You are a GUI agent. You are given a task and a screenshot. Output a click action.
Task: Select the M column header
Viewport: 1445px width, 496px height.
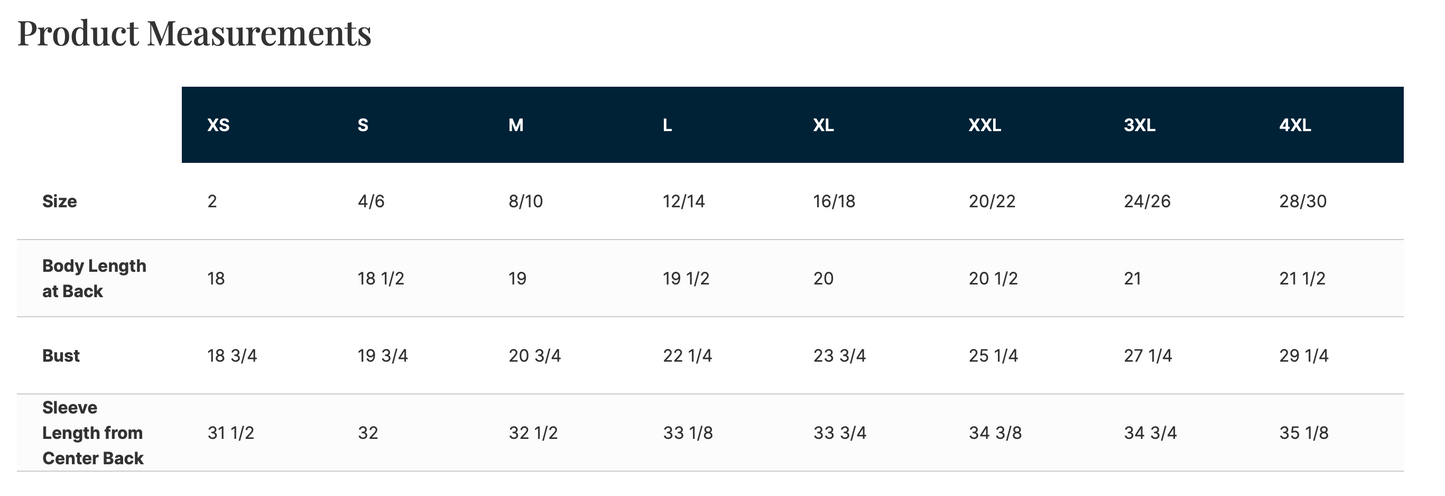[x=516, y=126]
